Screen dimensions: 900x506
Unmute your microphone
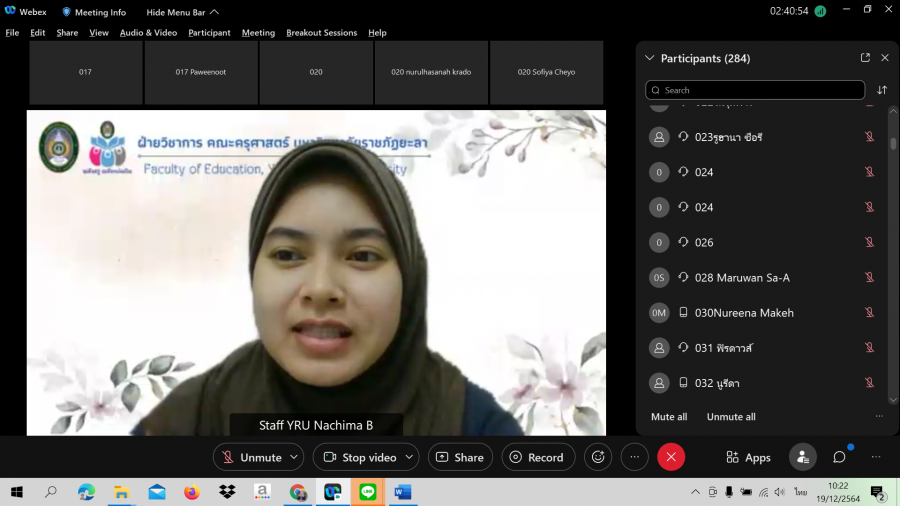pos(250,457)
